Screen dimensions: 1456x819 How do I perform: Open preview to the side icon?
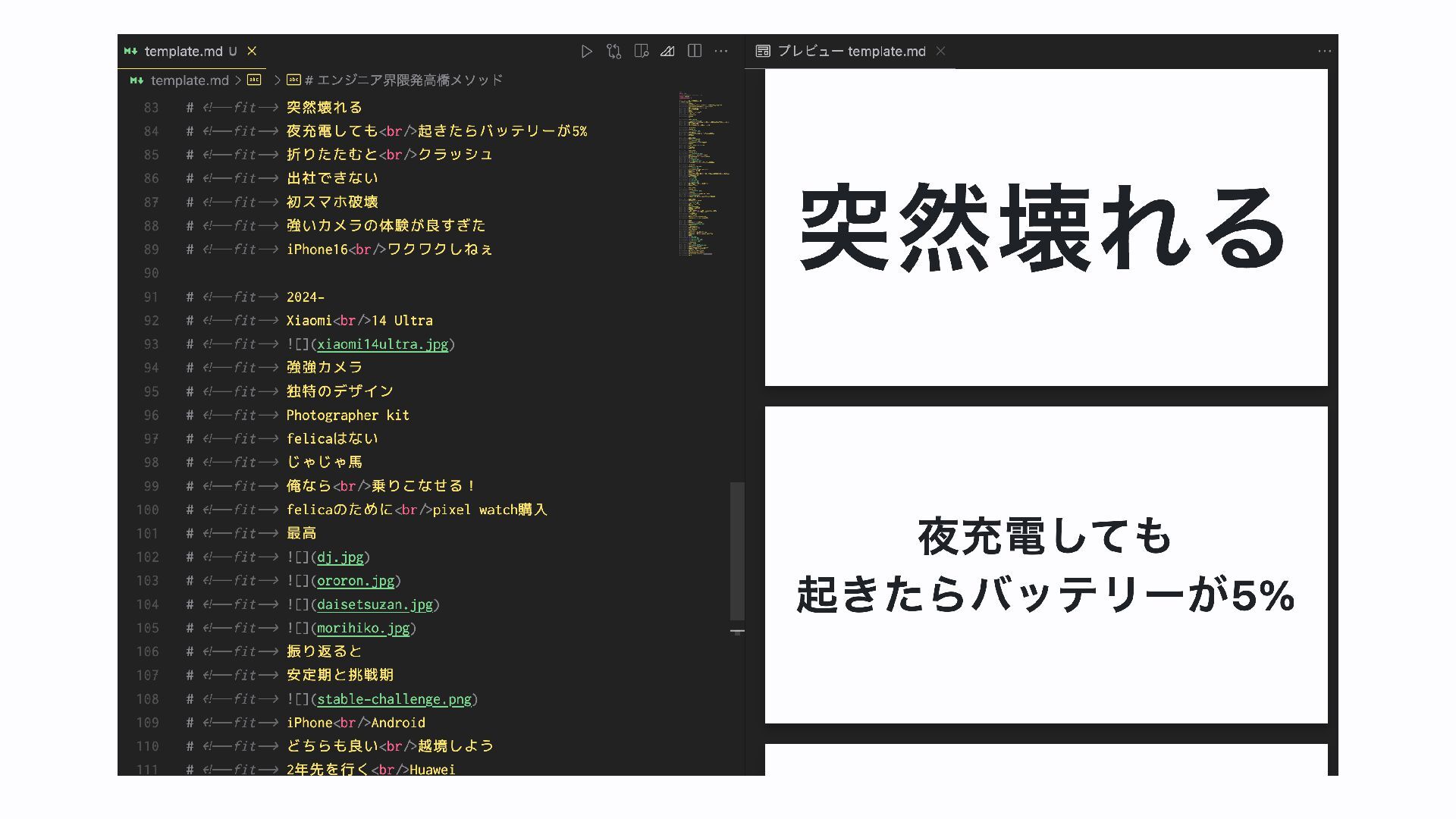tap(641, 52)
